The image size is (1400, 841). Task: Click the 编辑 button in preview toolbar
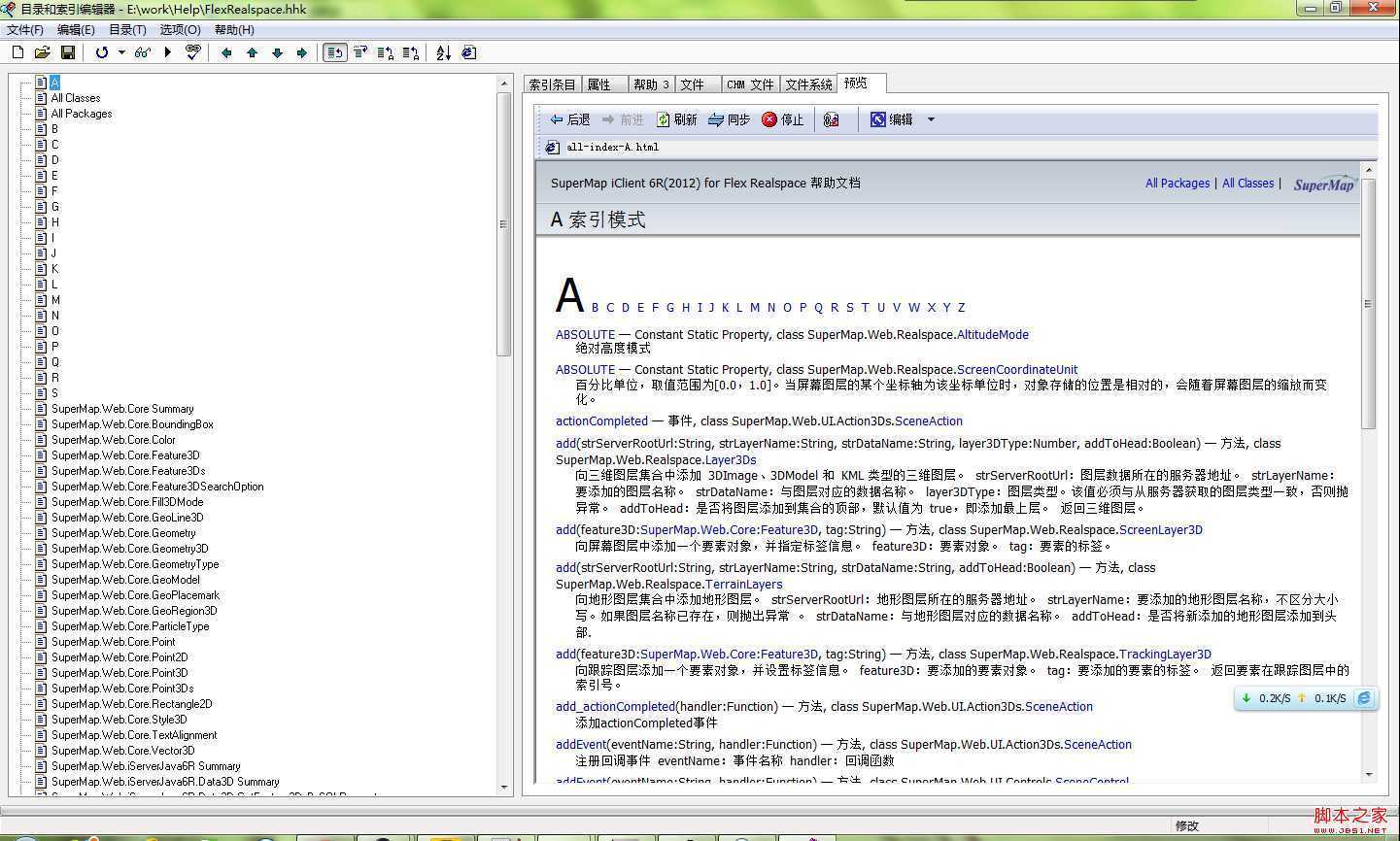892,119
